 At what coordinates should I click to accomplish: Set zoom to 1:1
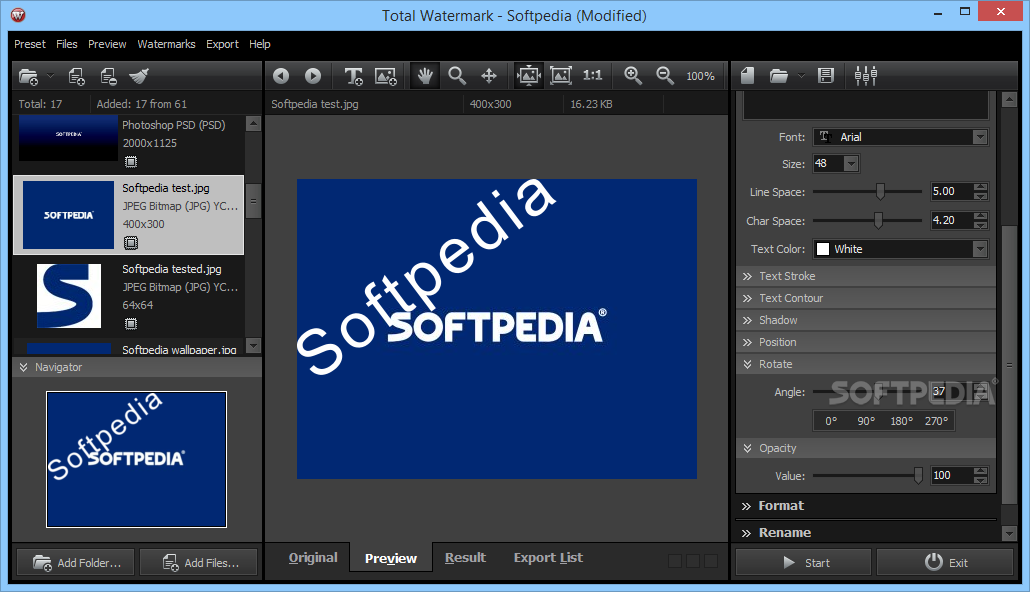[593, 76]
